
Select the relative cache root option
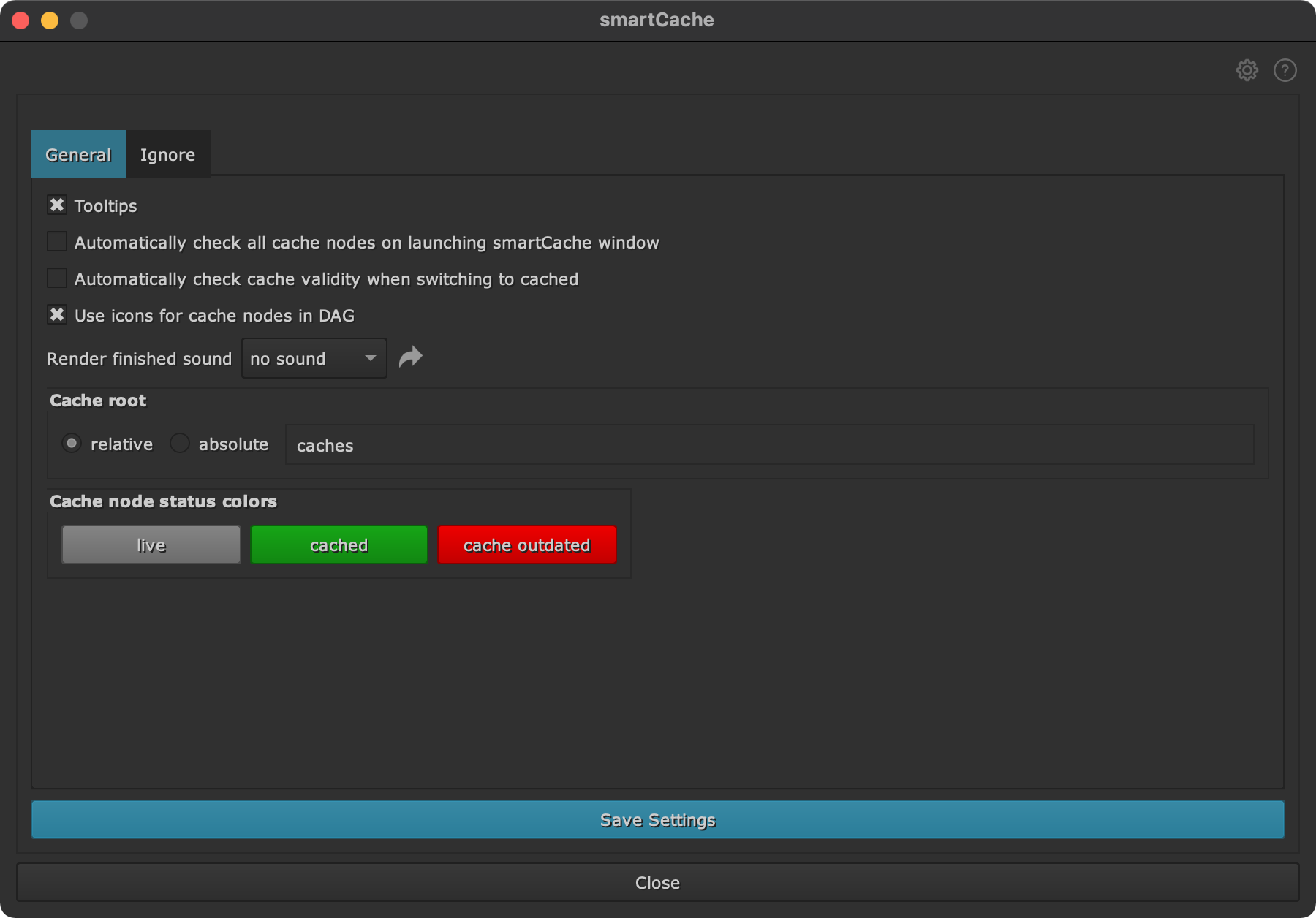[x=72, y=444]
